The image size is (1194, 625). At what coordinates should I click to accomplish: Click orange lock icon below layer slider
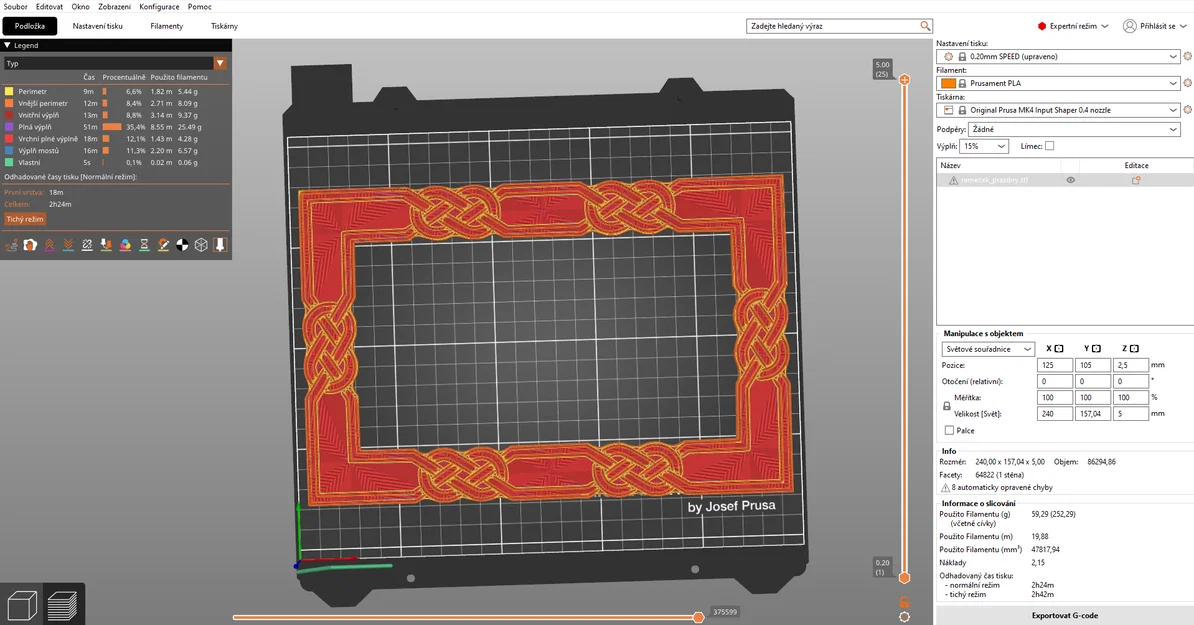(x=905, y=602)
